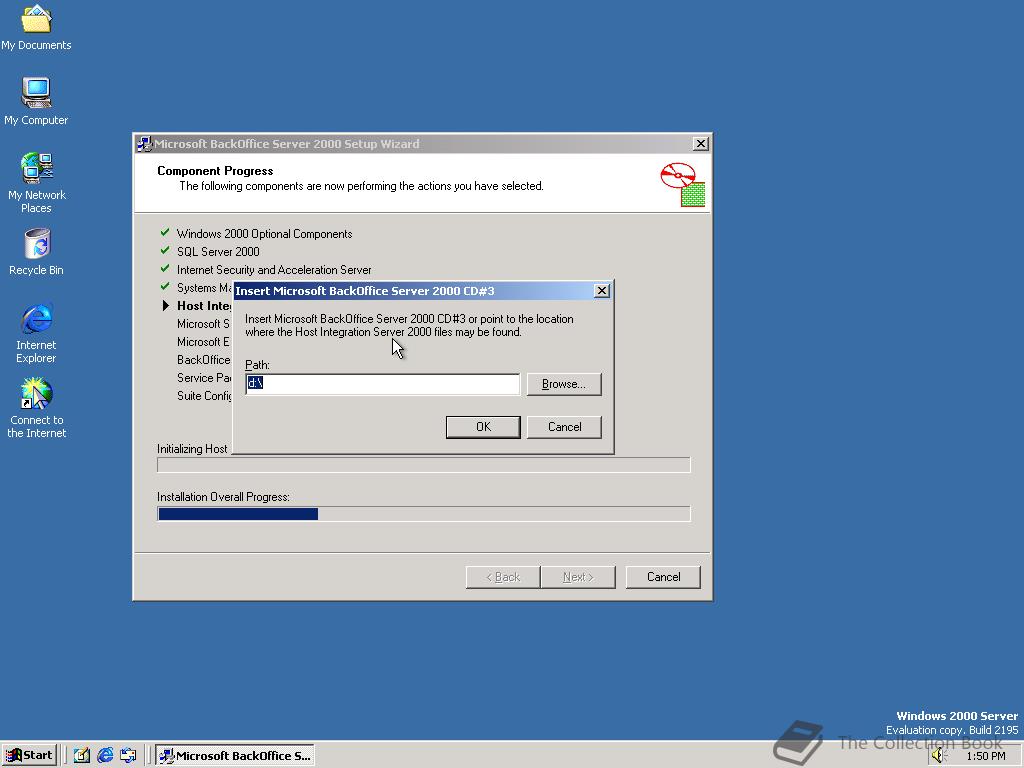Click the Next button in Setup Wizard
This screenshot has height=768, width=1024.
577,577
